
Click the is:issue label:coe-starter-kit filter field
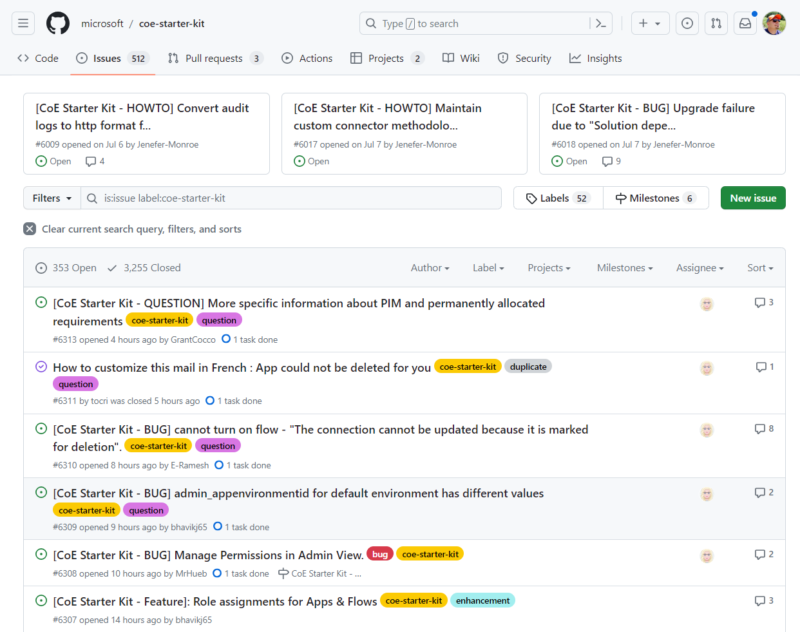291,198
